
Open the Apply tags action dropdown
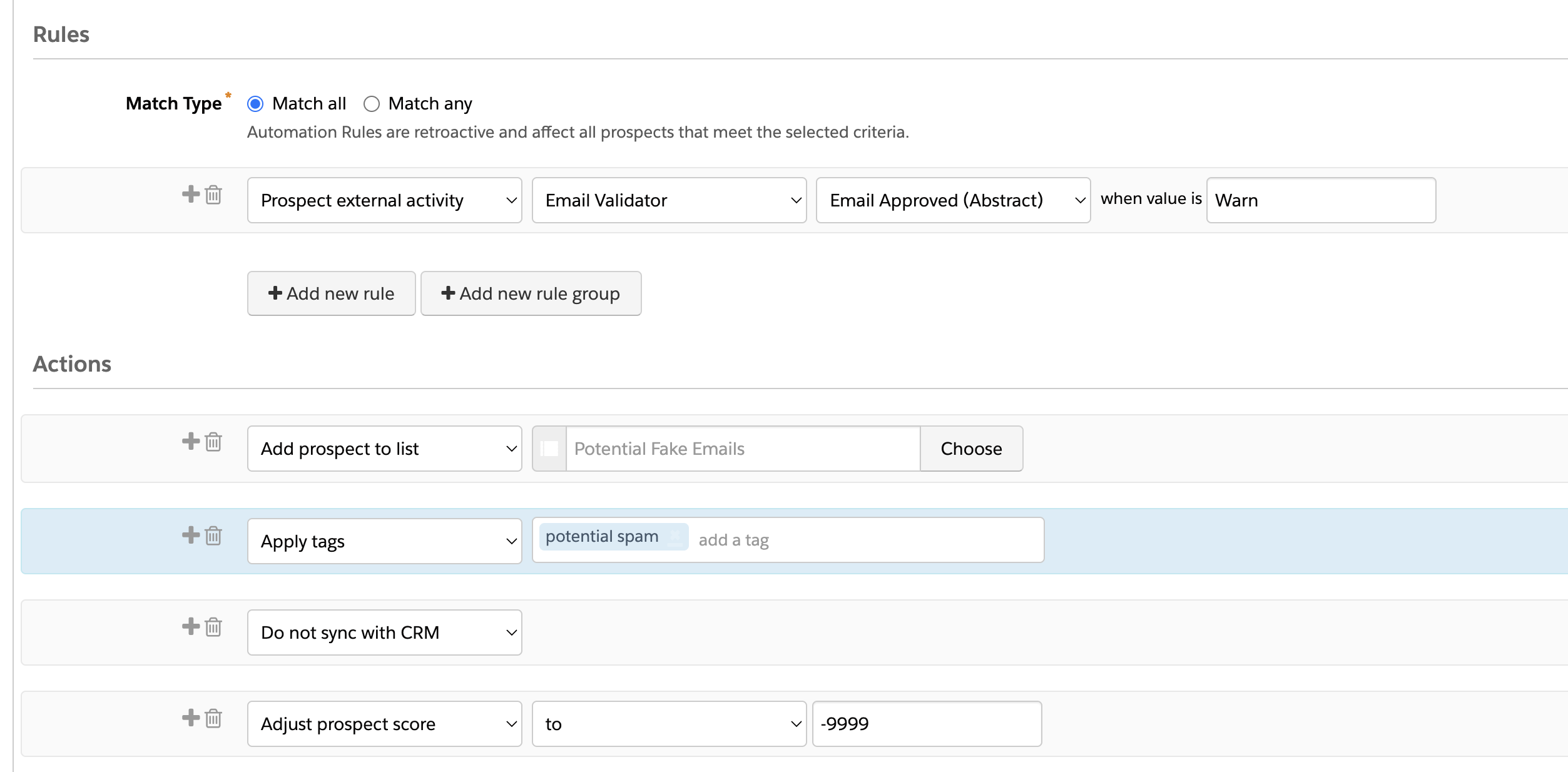point(384,541)
